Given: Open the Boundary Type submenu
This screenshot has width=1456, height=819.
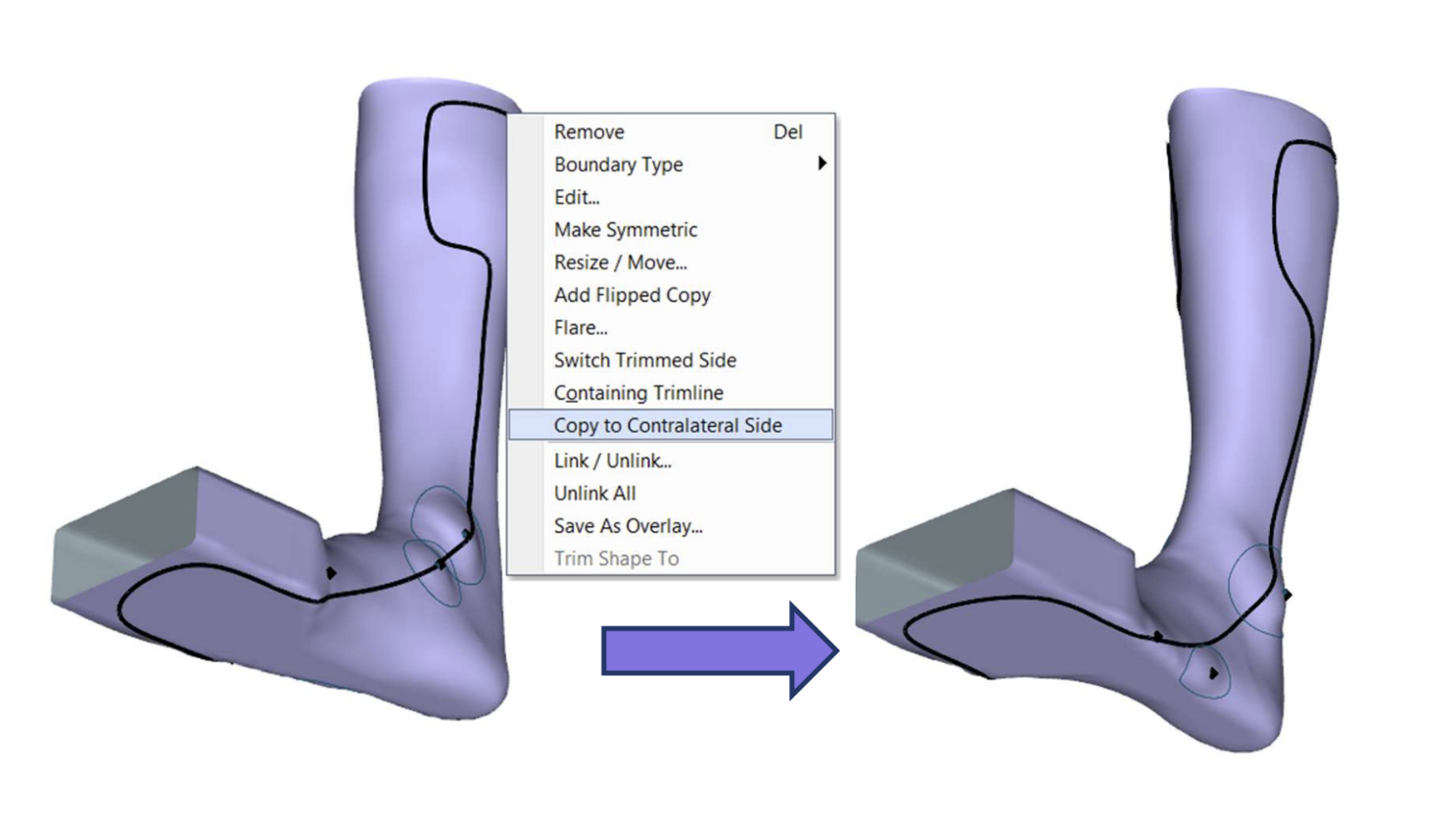Looking at the screenshot, I should pos(618,165).
